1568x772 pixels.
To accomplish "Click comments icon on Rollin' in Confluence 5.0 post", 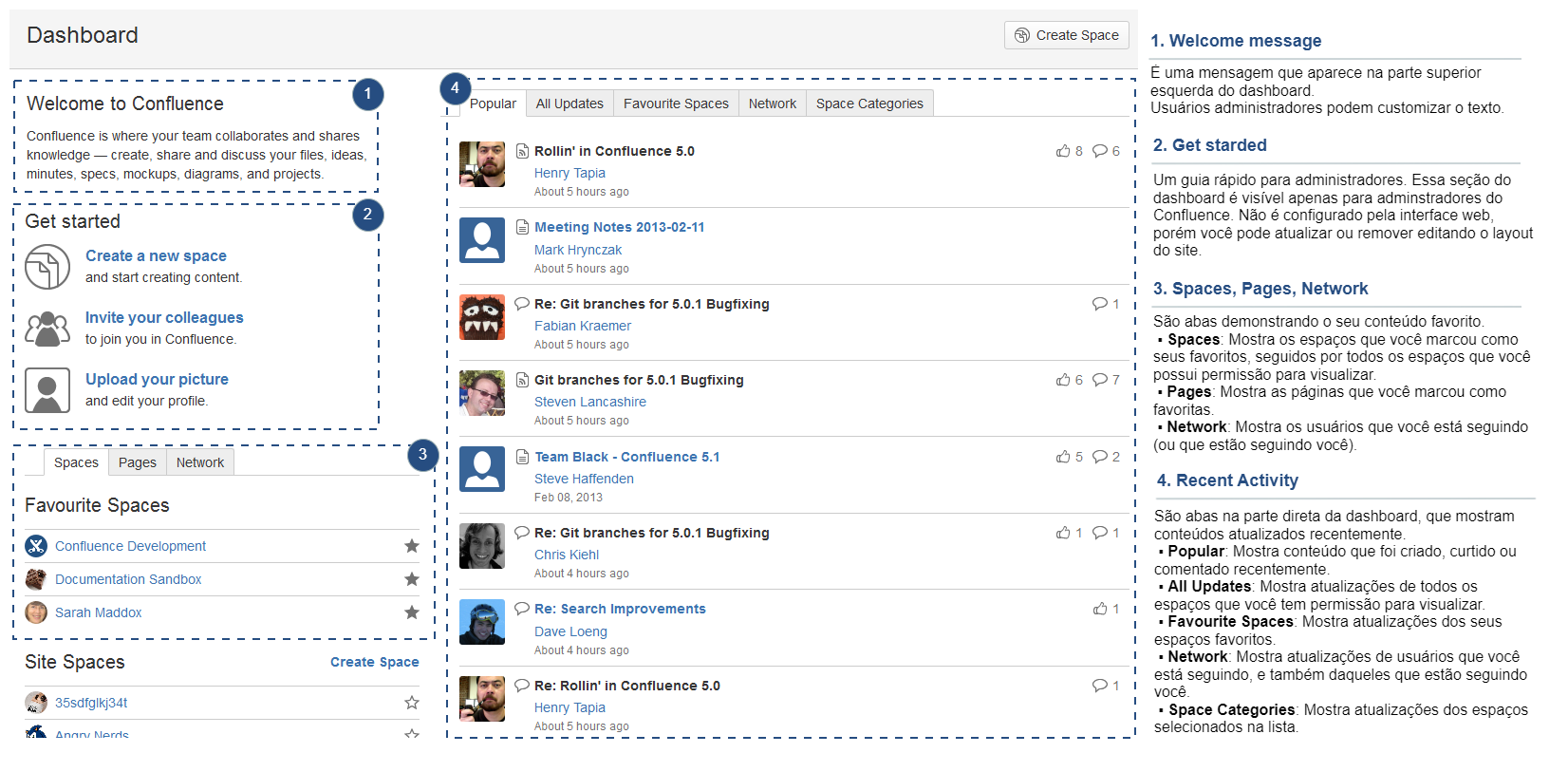I will point(1100,151).
